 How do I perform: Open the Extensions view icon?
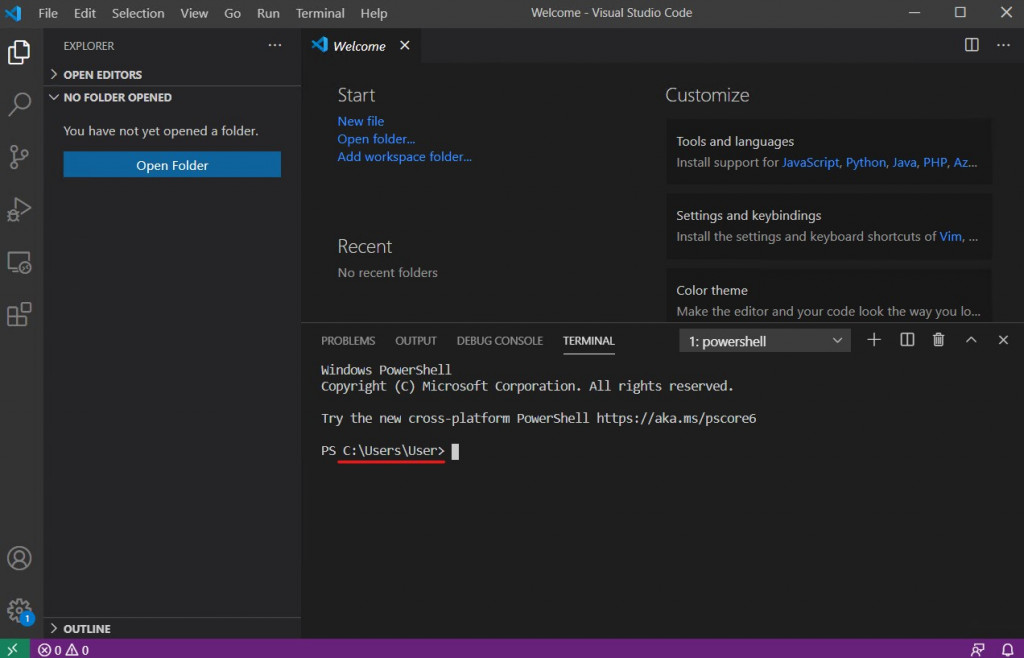click(19, 315)
